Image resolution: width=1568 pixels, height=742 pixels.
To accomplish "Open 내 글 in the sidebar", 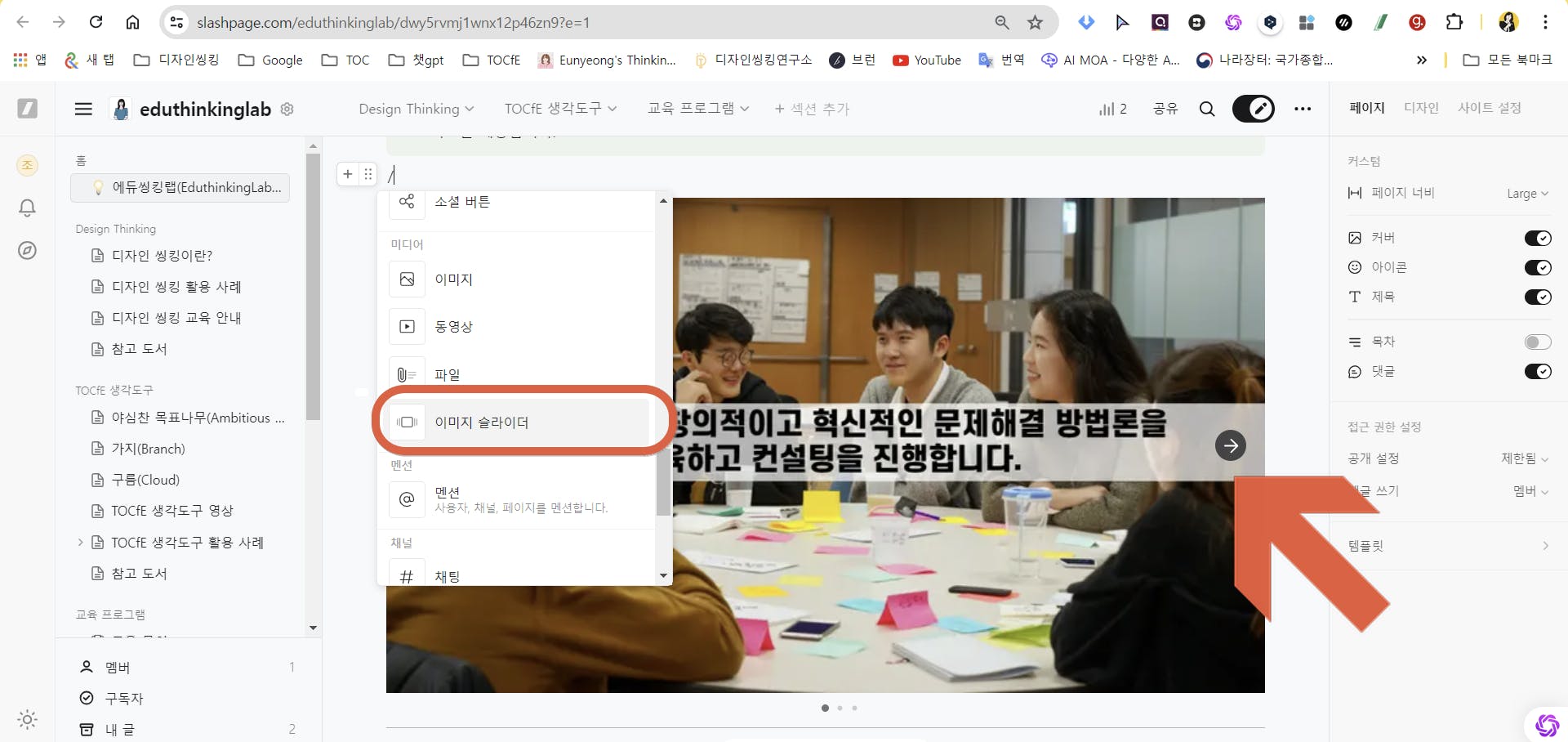I will pos(187,729).
